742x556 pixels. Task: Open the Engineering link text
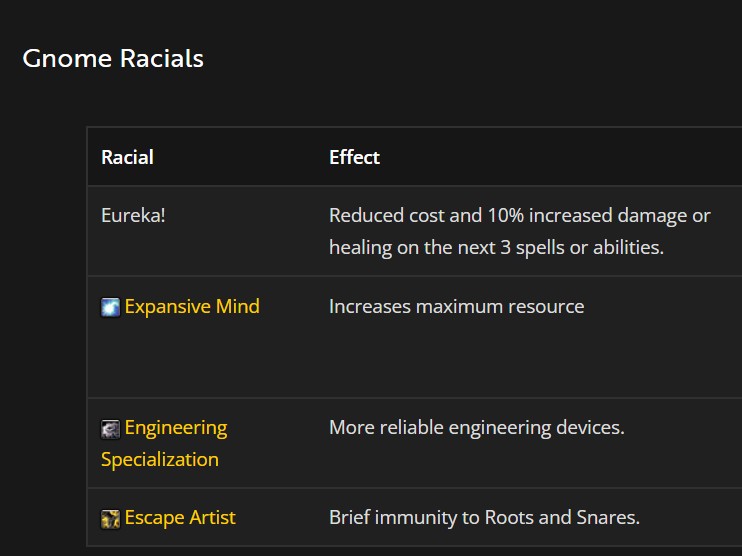176,428
